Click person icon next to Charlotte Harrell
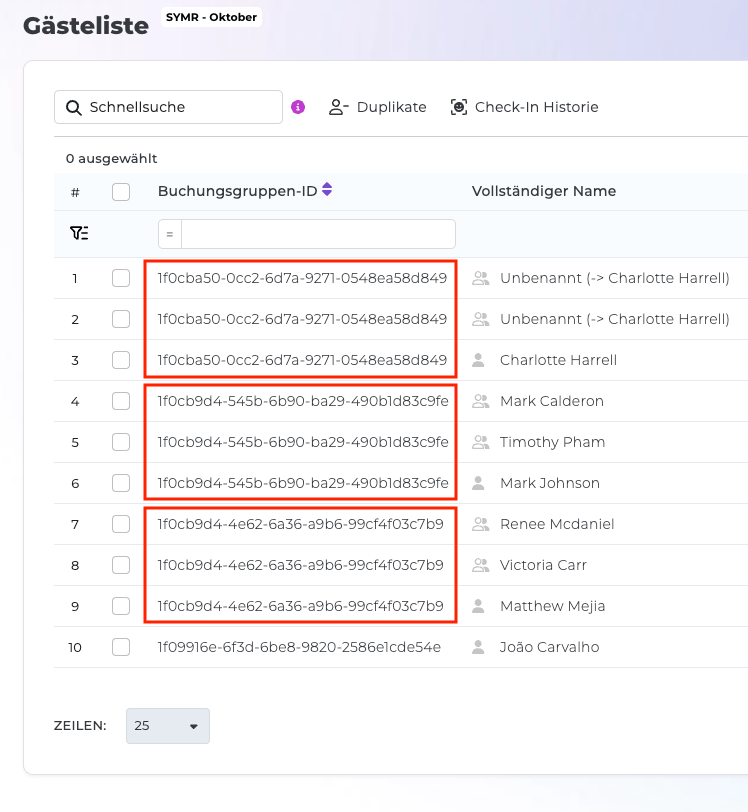Viewport: 748px width, 812px height. tap(478, 360)
